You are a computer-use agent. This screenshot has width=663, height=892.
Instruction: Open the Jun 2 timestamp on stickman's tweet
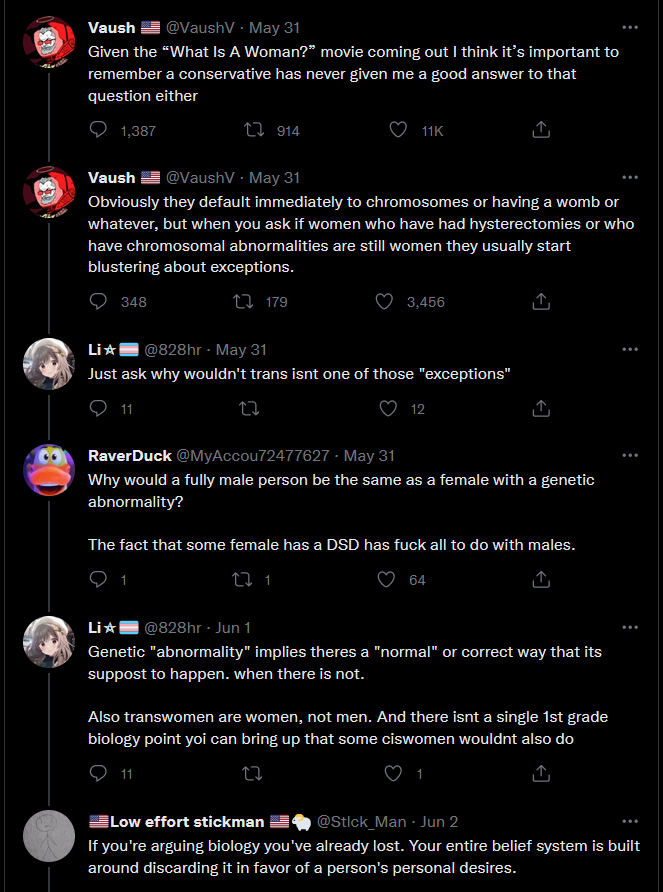[x=439, y=821]
